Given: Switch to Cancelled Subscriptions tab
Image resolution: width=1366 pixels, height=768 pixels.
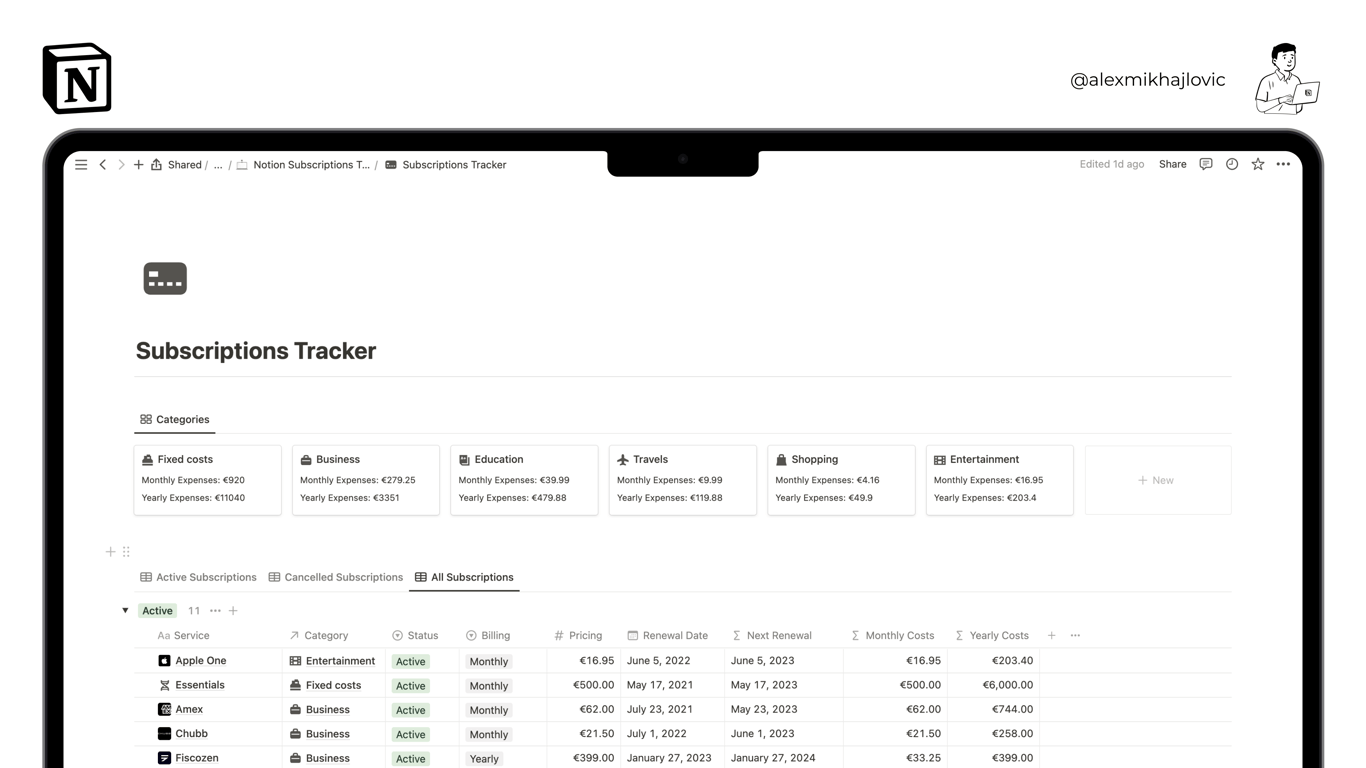Looking at the screenshot, I should coord(335,577).
